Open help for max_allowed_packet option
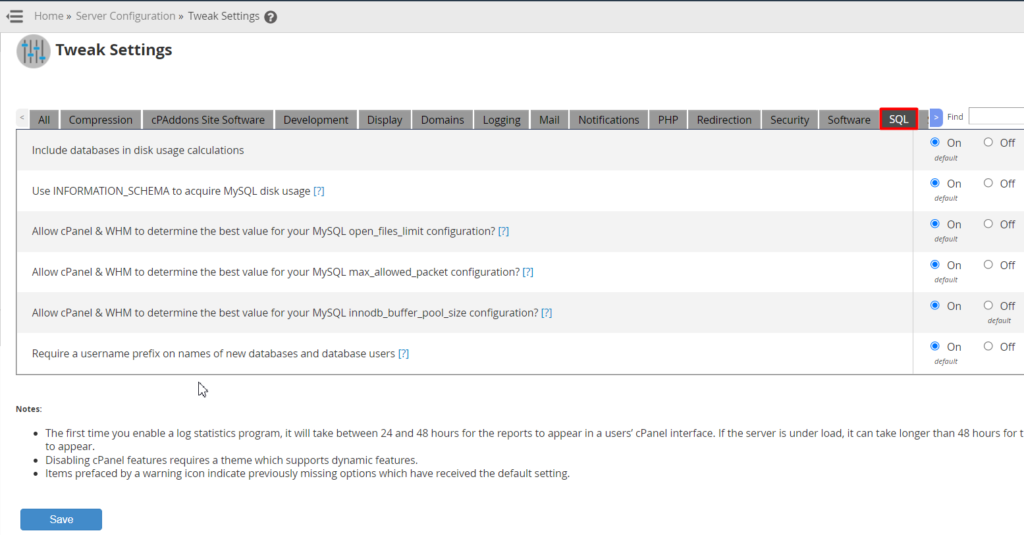1024x535 pixels. click(x=528, y=272)
